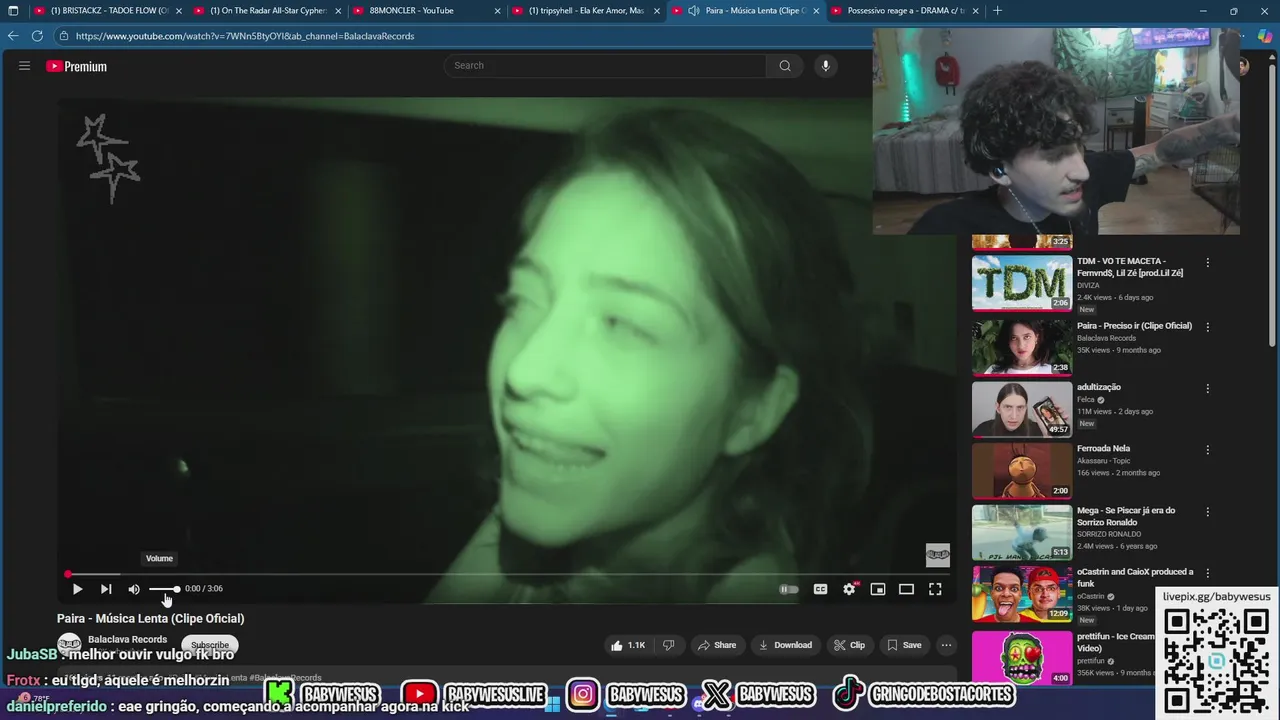This screenshot has width=1280, height=720.
Task: Adjust the volume slider handle
Action: click(x=176, y=589)
